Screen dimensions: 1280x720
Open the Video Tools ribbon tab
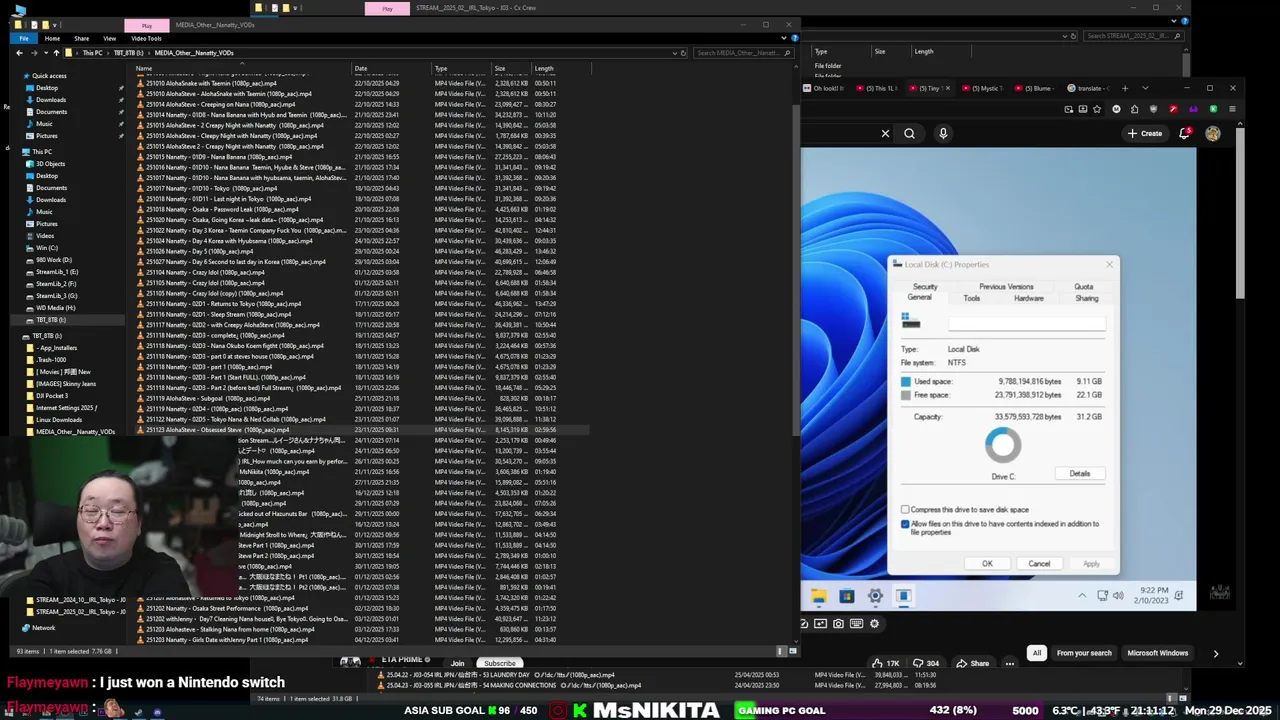click(x=146, y=38)
